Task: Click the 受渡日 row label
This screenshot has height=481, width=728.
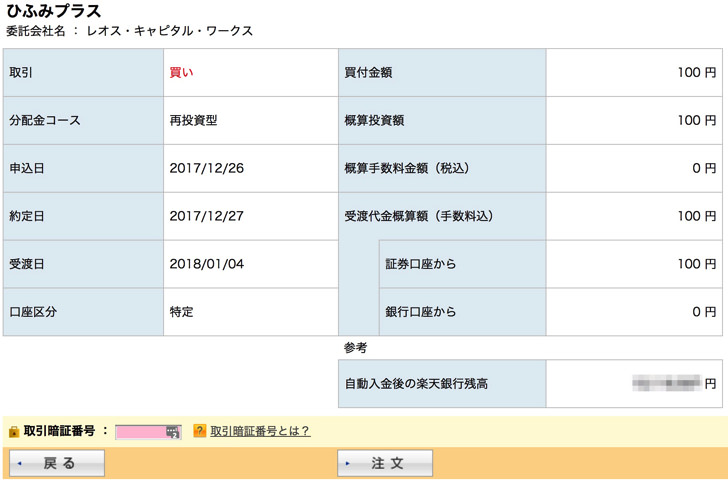Action: pos(26,264)
